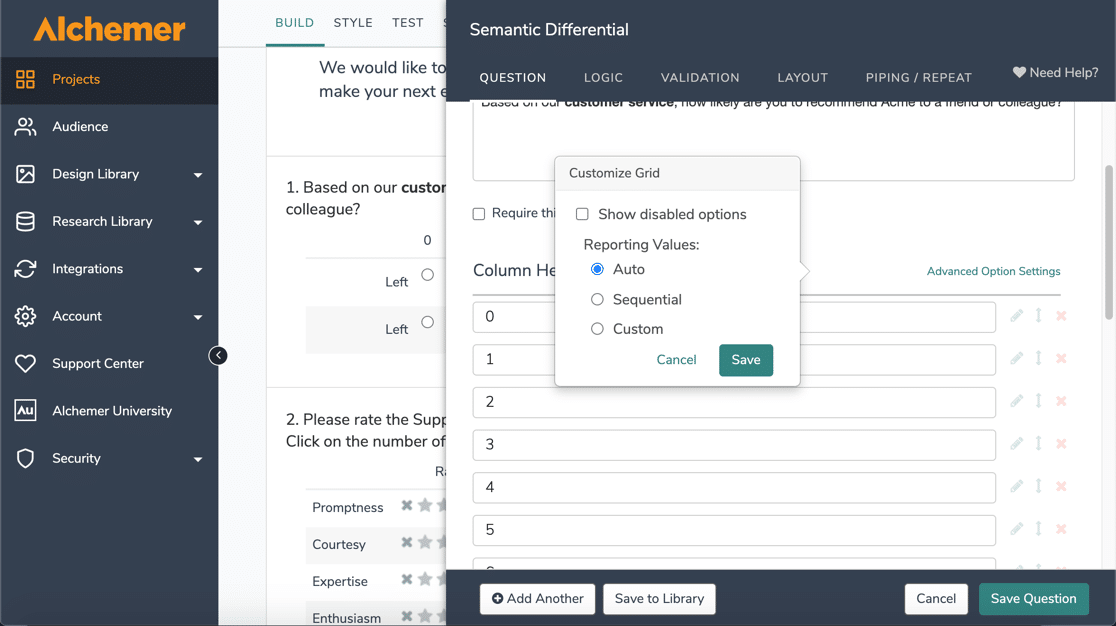Screen dimensions: 1116x626
Task: Open the Projects grid icon
Action: click(25, 79)
